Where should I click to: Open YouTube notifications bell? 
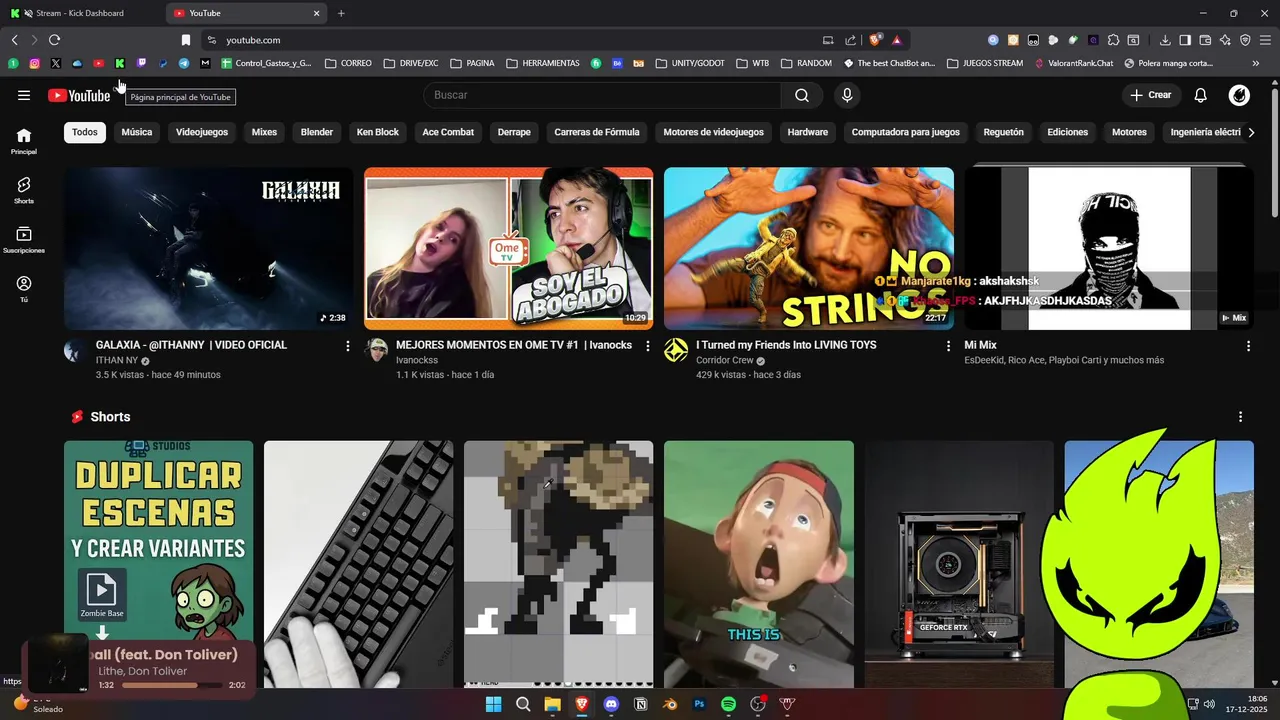click(x=1201, y=95)
